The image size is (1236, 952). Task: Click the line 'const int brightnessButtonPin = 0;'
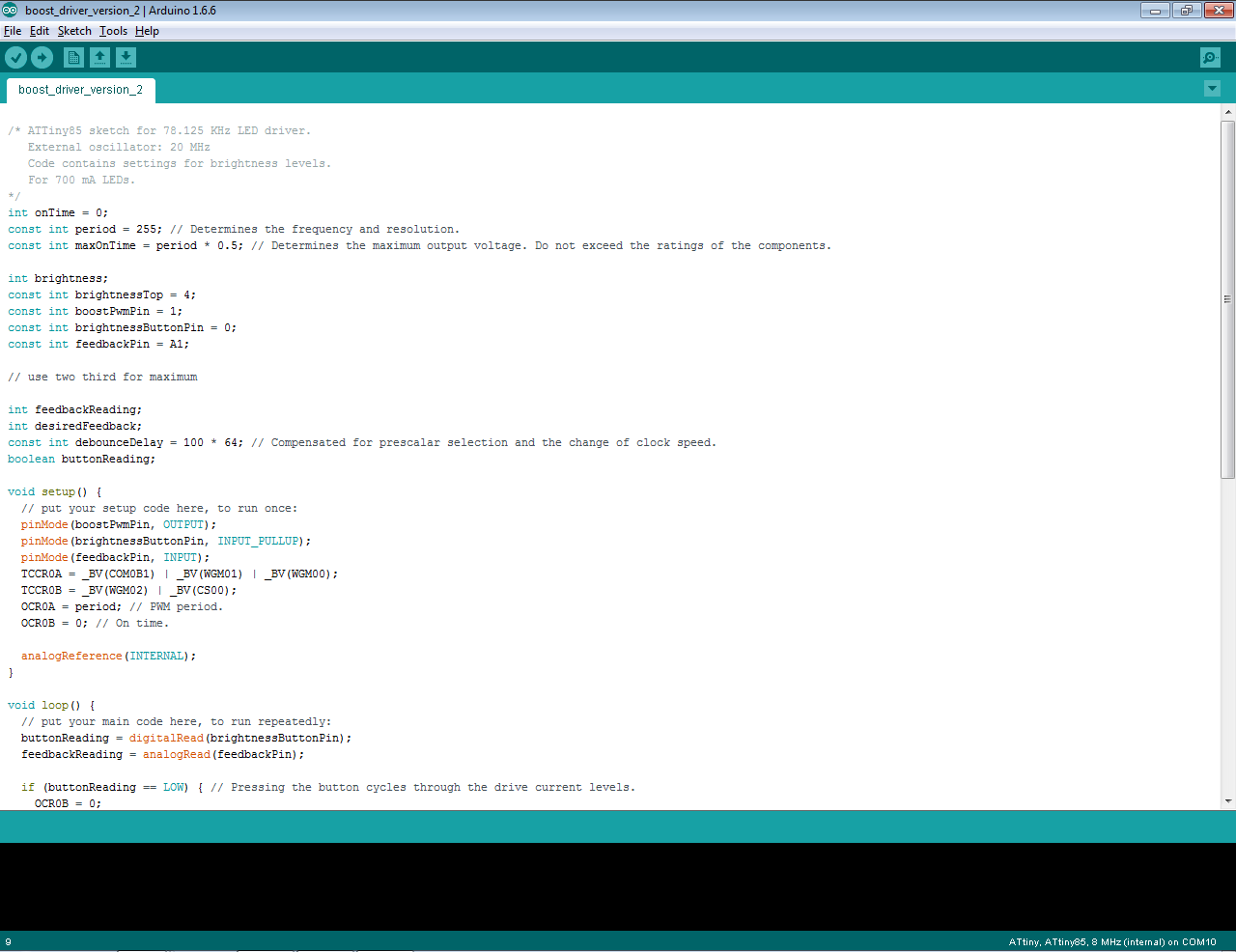pyautogui.click(x=123, y=328)
